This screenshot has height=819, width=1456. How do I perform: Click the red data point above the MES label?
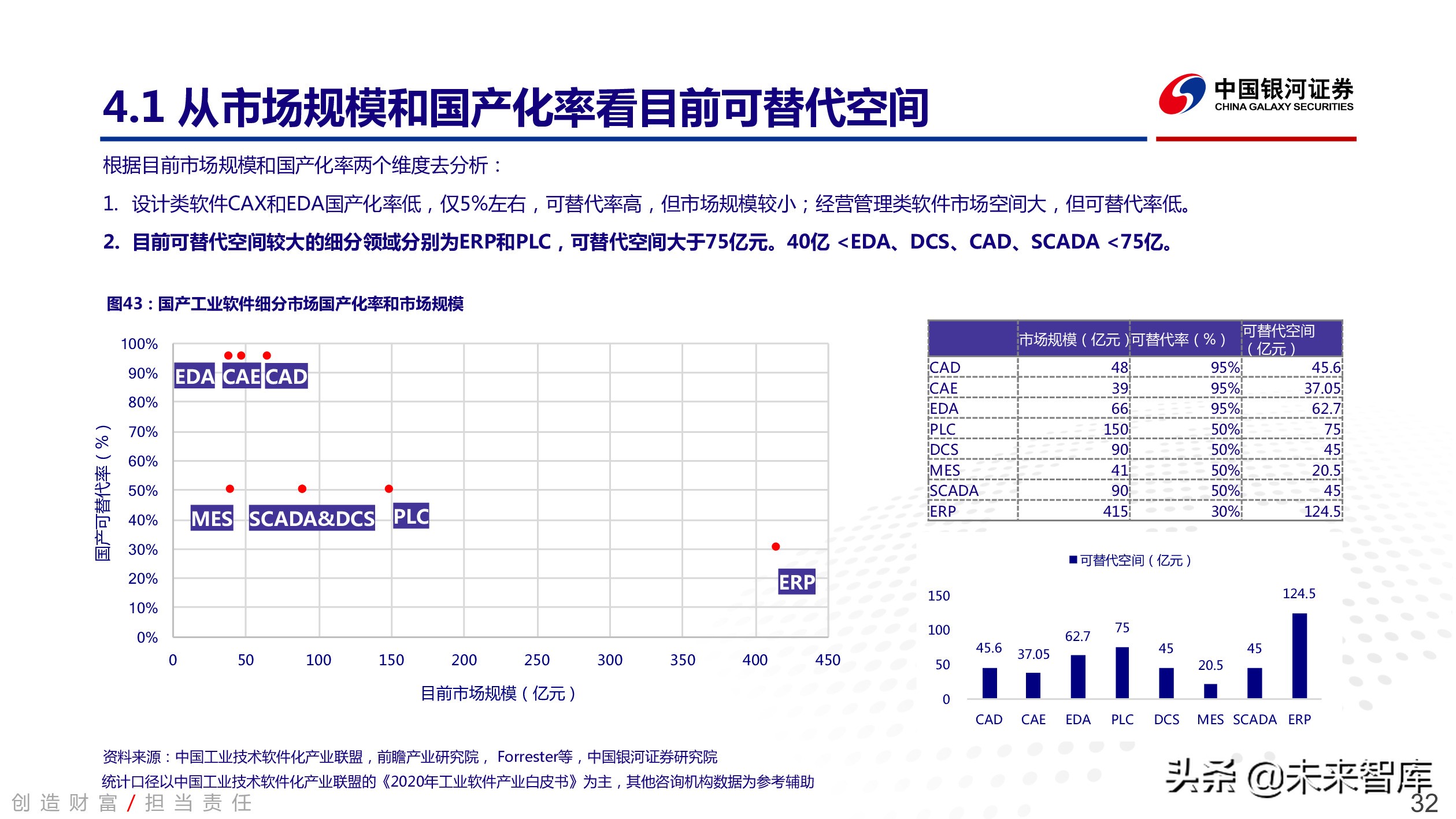[230, 489]
